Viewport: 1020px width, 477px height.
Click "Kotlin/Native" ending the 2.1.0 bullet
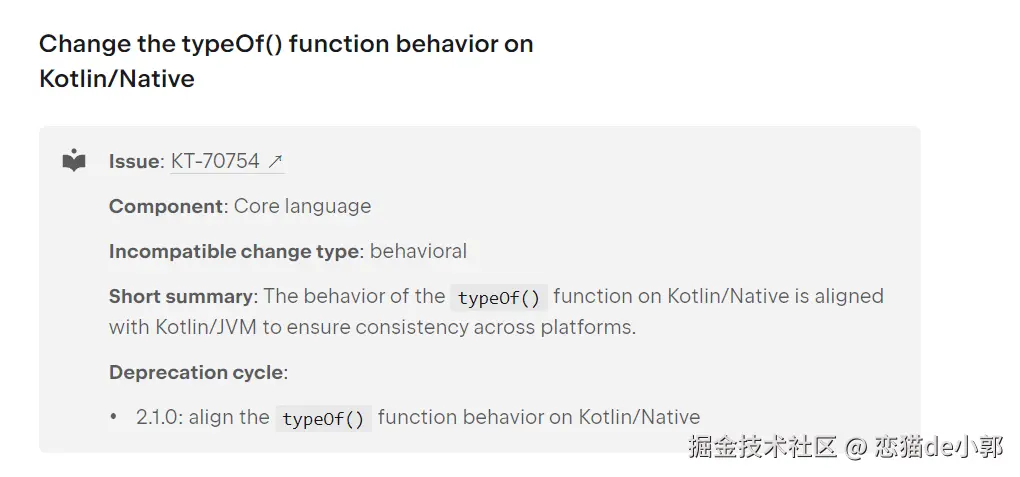(639, 417)
